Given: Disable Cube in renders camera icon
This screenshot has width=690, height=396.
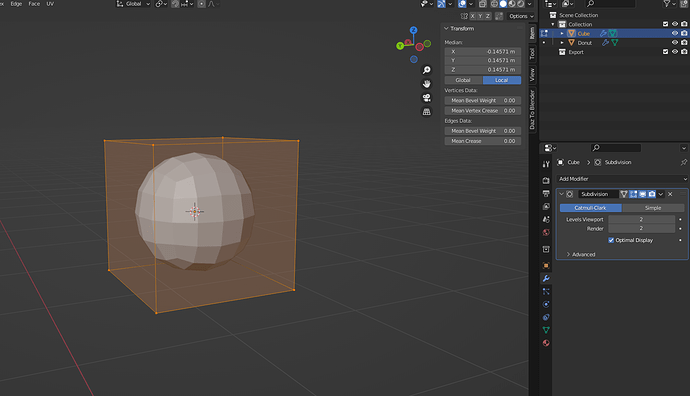Looking at the screenshot, I should click(684, 33).
